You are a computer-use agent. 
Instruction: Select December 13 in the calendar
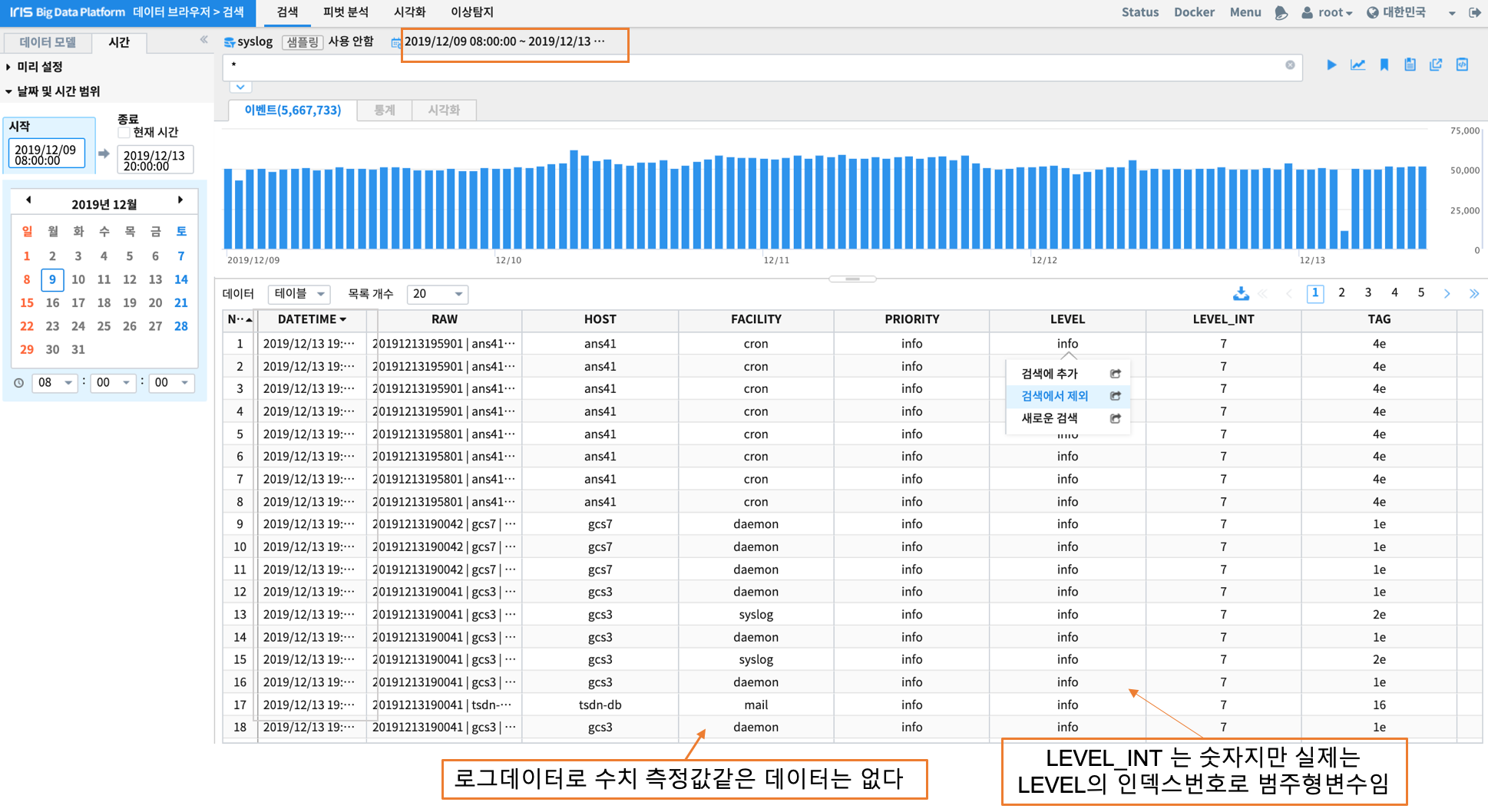coord(155,279)
